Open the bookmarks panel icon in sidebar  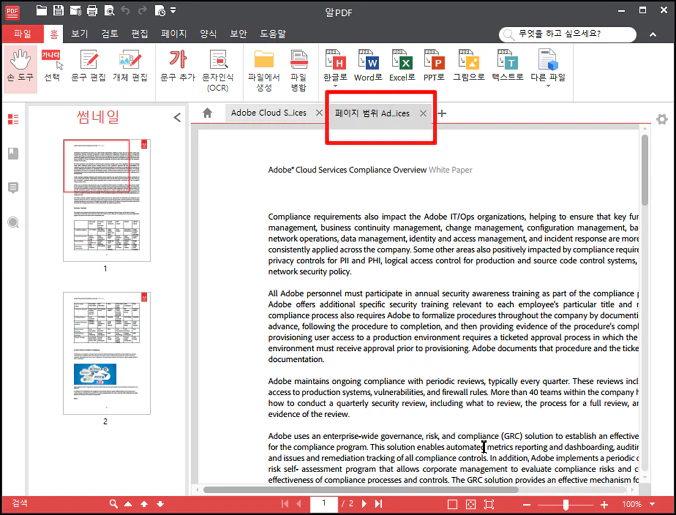(x=13, y=153)
